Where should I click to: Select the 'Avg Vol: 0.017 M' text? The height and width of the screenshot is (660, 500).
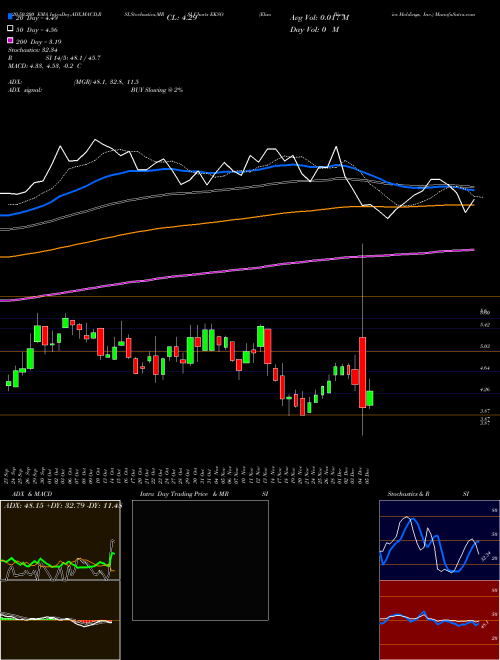[319, 18]
